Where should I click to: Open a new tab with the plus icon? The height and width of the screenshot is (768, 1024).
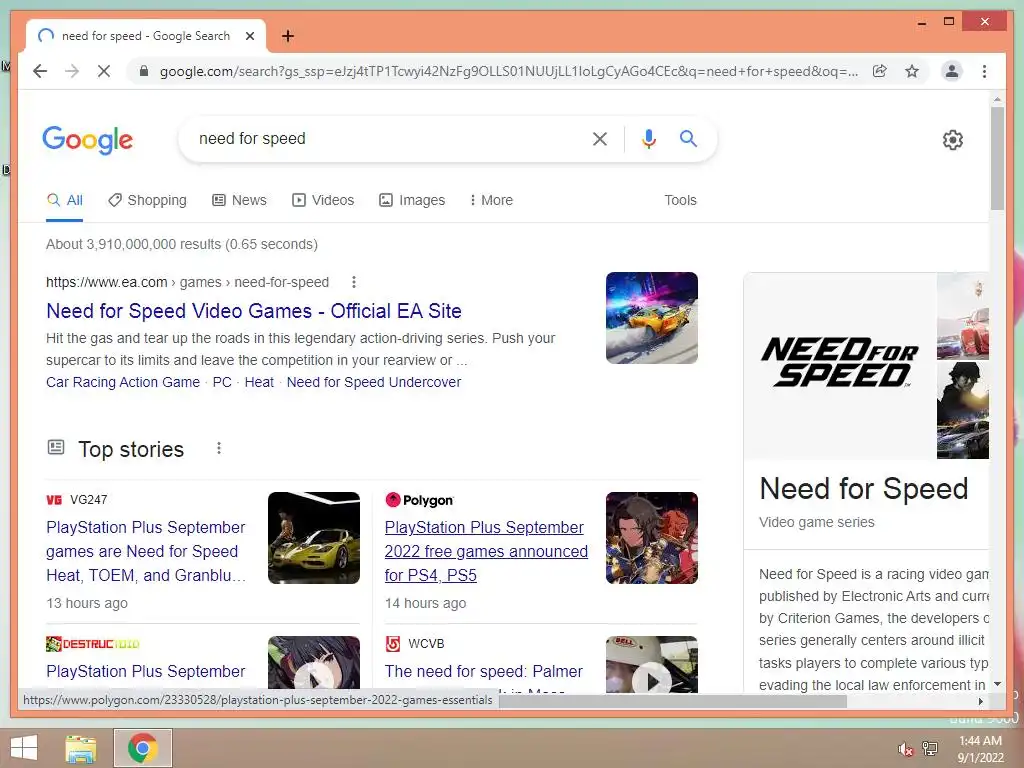click(x=287, y=37)
